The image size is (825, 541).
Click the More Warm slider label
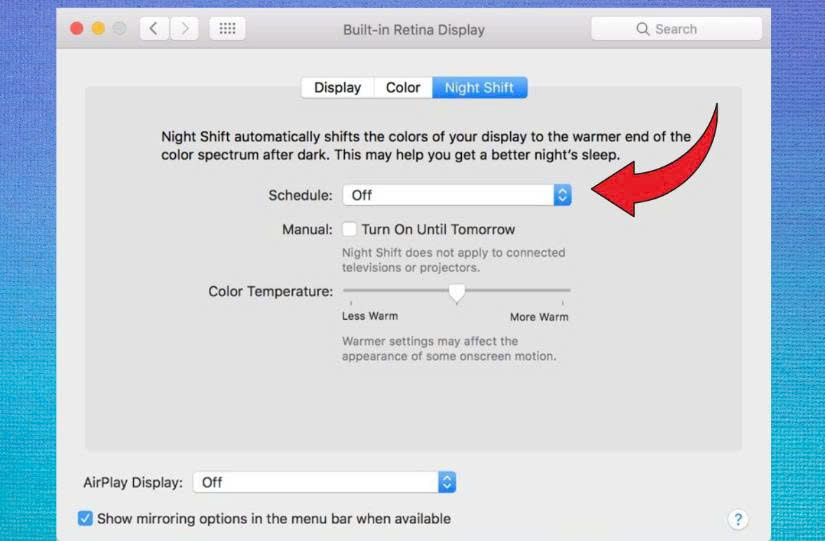pyautogui.click(x=539, y=317)
